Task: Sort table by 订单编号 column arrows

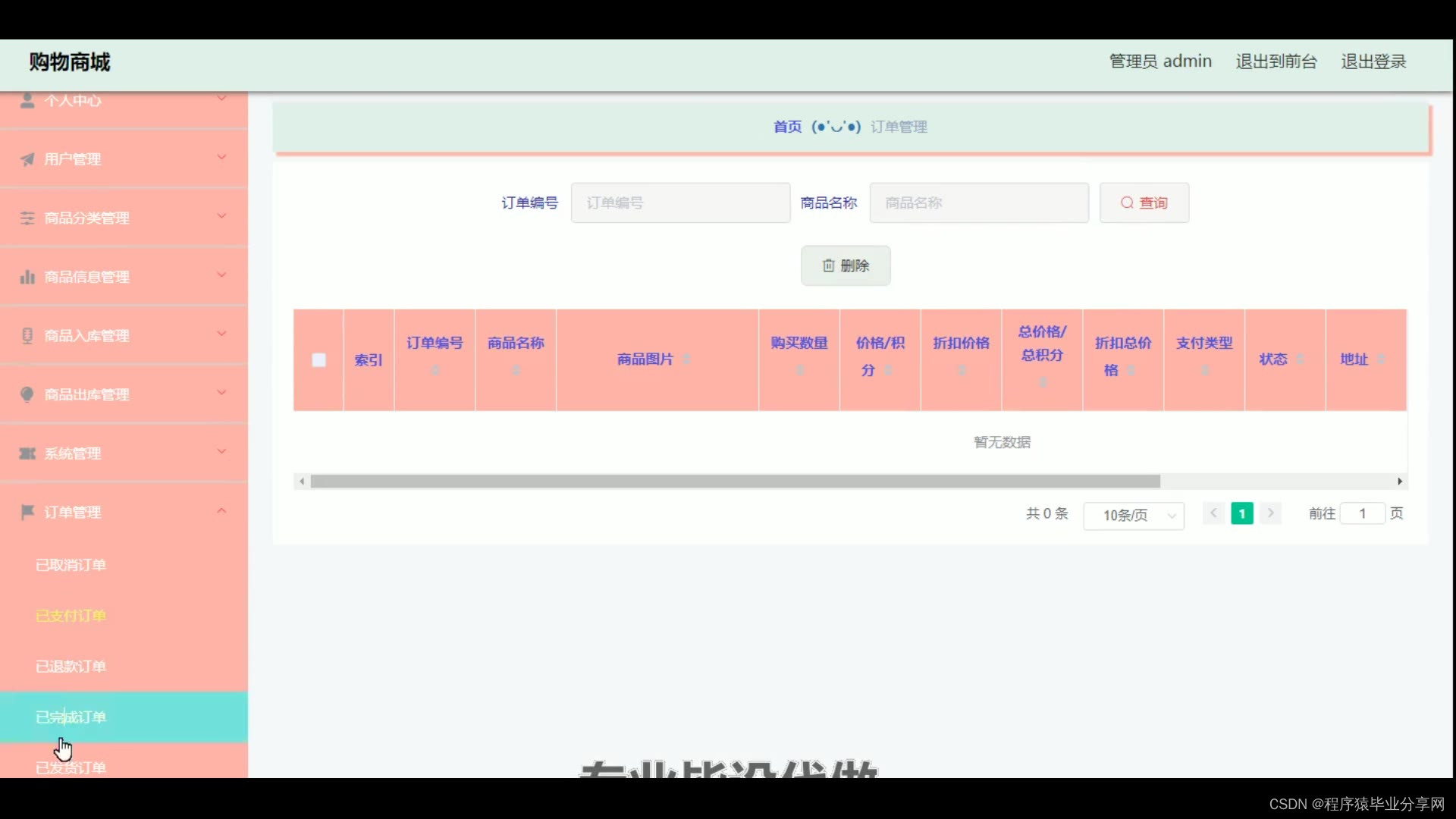Action: [435, 370]
